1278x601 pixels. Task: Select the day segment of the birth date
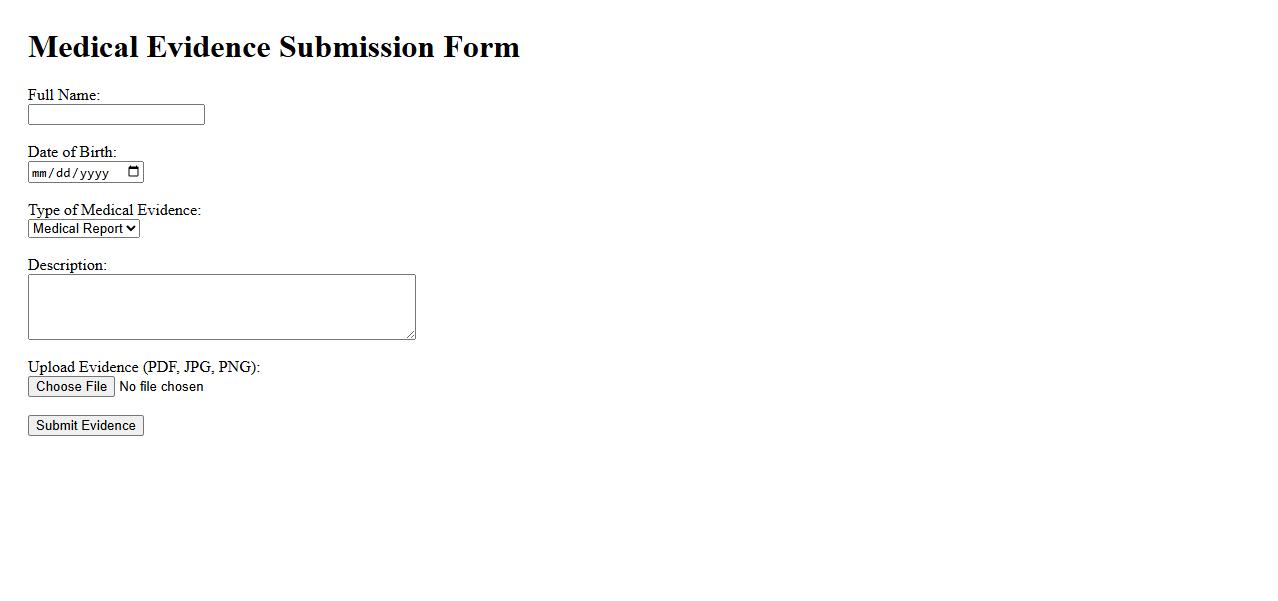(x=62, y=173)
